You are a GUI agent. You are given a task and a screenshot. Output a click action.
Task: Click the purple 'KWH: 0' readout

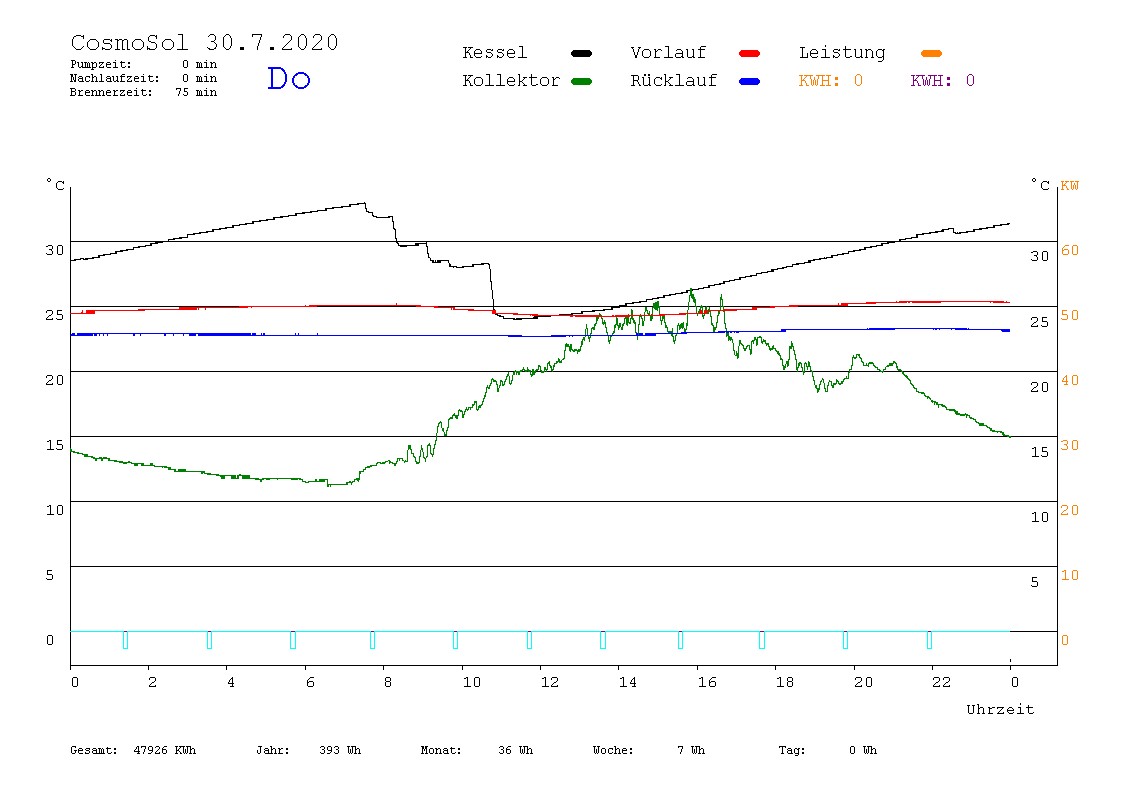click(943, 81)
